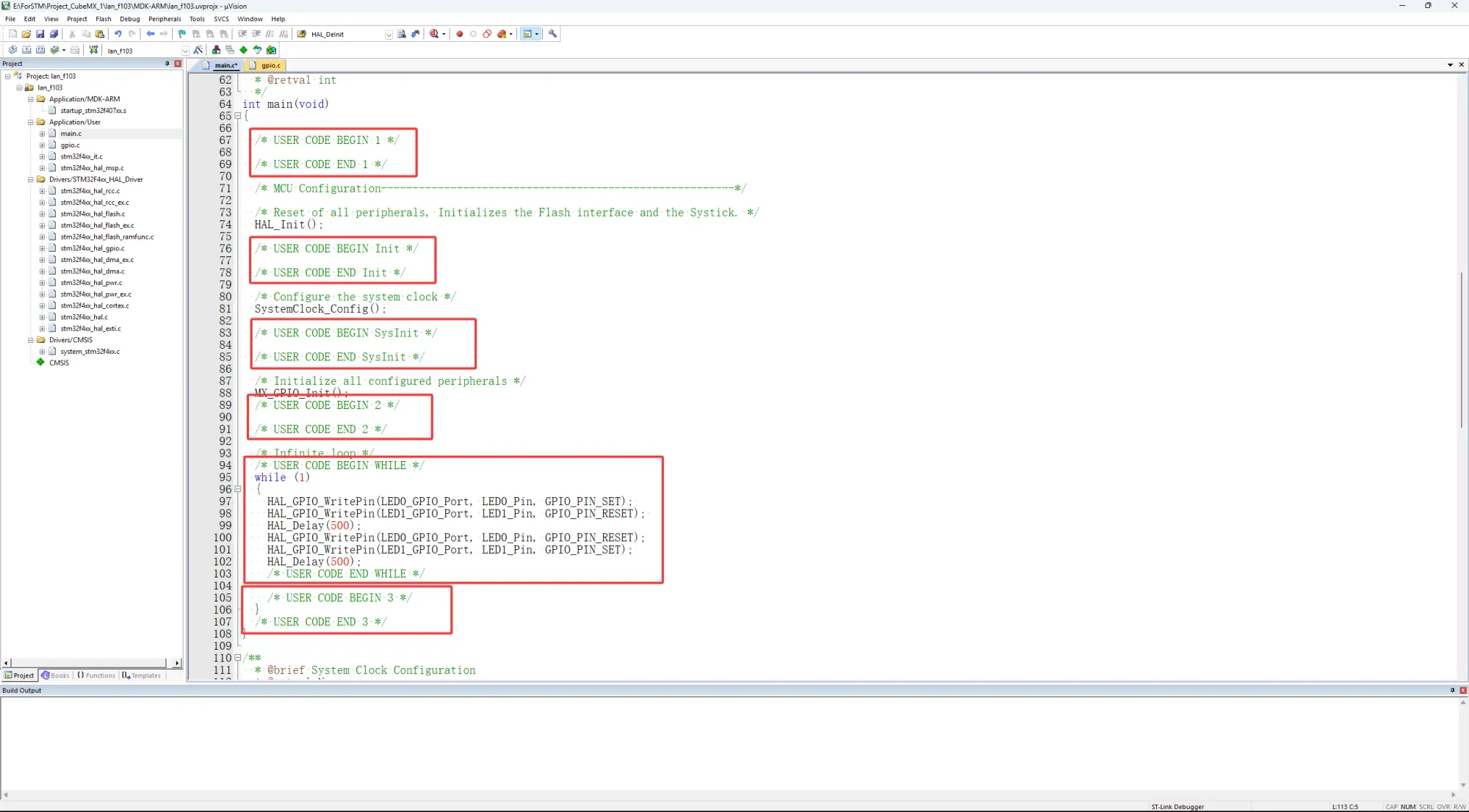
Task: Toggle the bookmark flag icon
Action: point(182,34)
